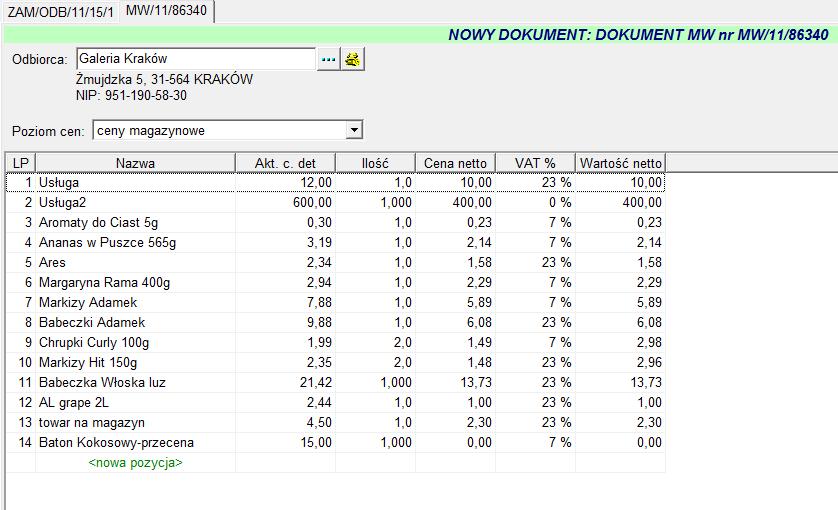The height and width of the screenshot is (510, 838).
Task: Click the 0 % VAT cell of Usługa2
Action: [x=536, y=203]
